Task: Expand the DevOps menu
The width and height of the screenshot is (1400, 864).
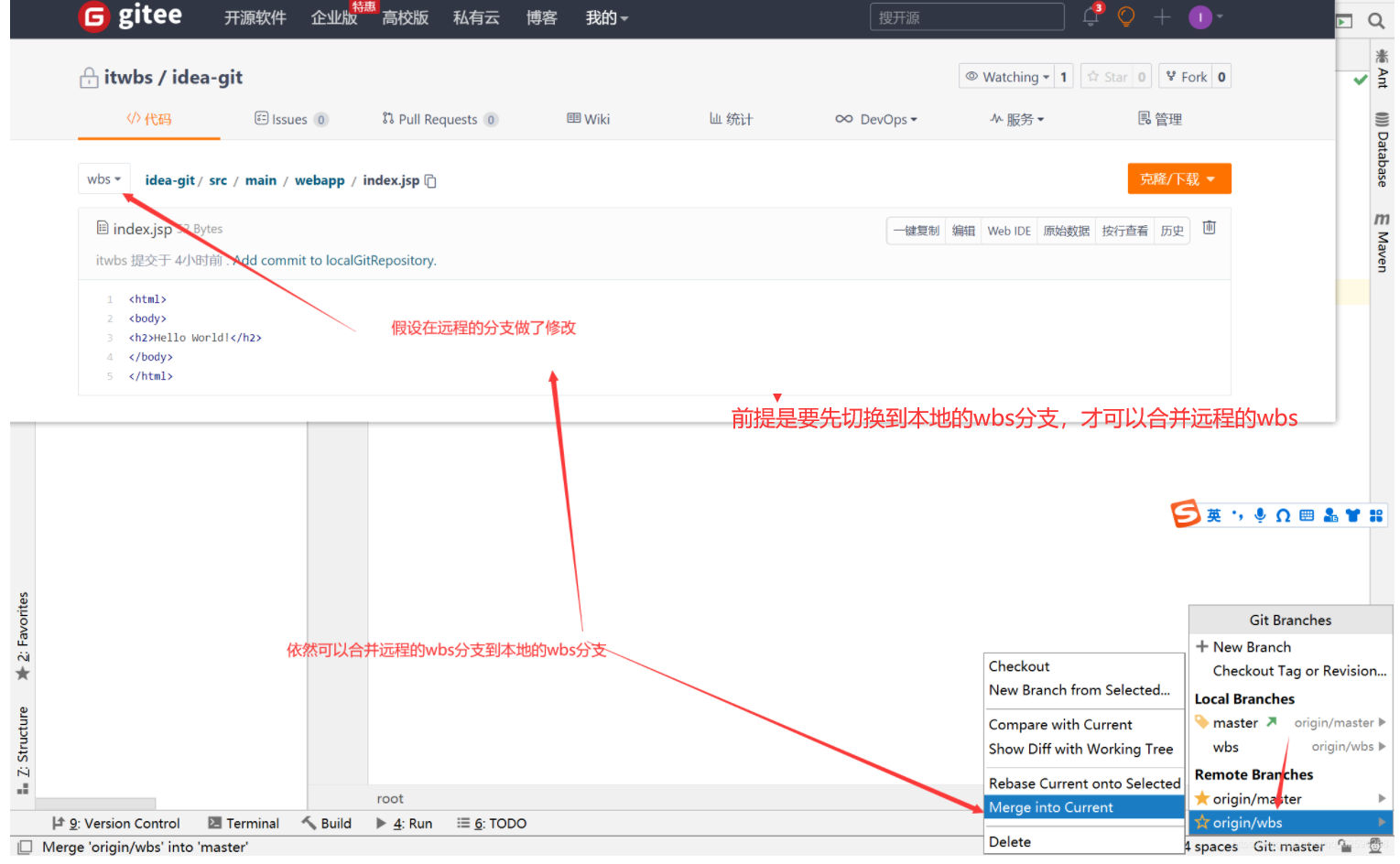Action: pyautogui.click(x=876, y=119)
